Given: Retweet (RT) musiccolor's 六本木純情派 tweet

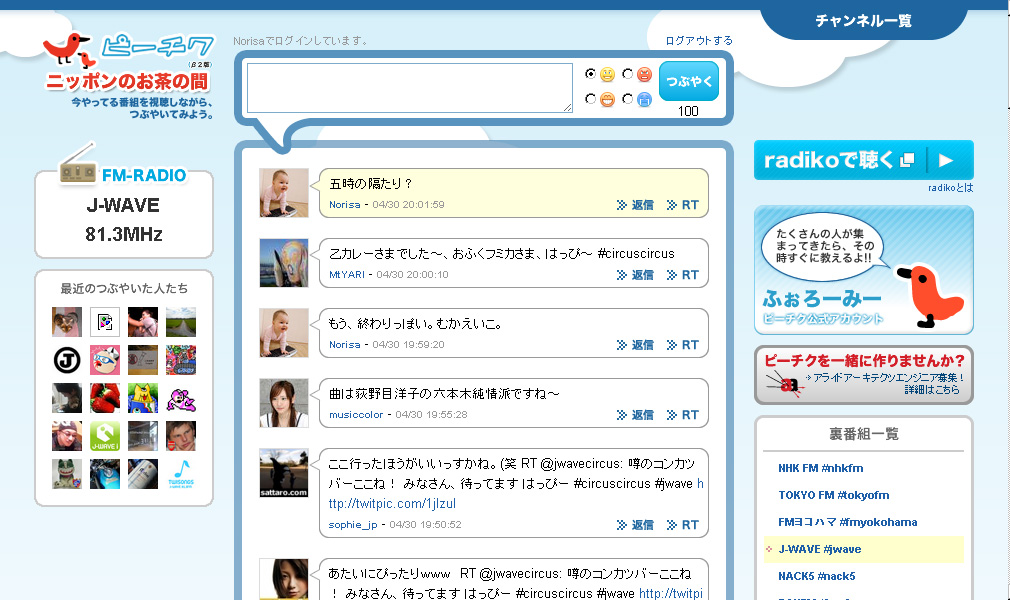Looking at the screenshot, I should (683, 415).
